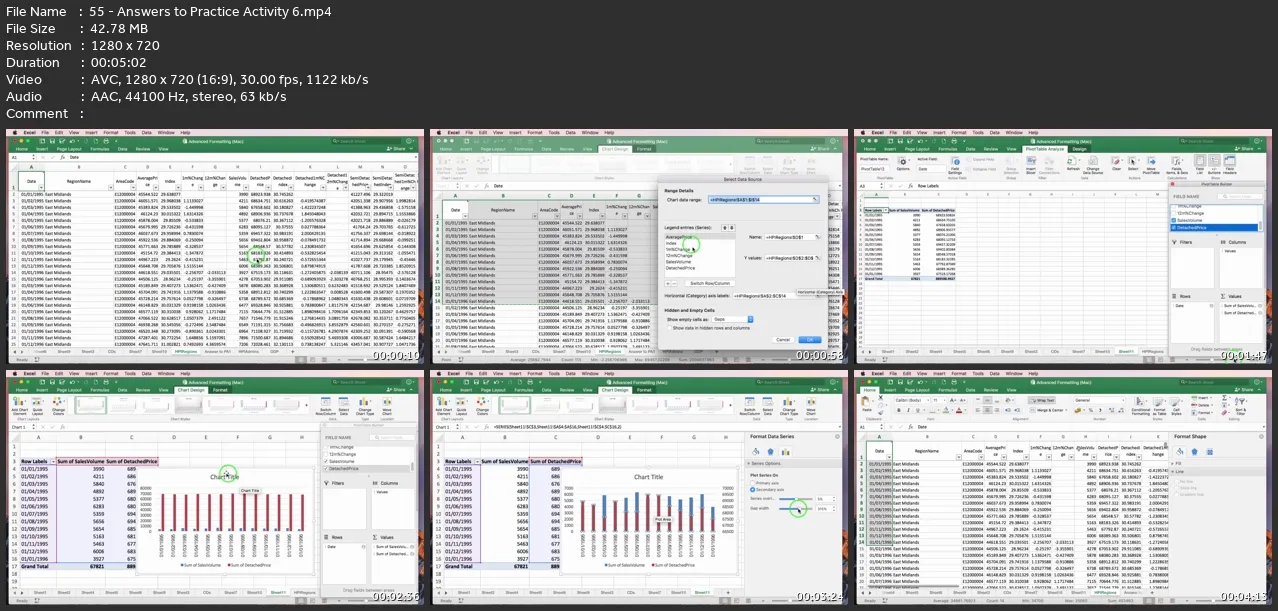Image resolution: width=1278 pixels, height=611 pixels.
Task: Click move-series-up arrow in the 00:00:58 dialog
Action: coord(725,228)
